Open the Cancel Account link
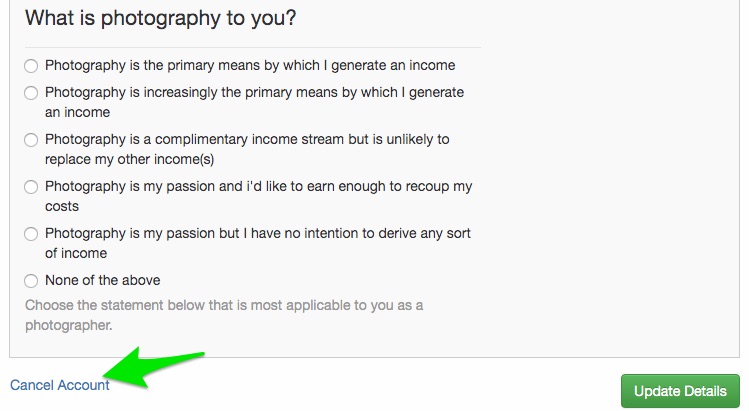 coord(60,385)
